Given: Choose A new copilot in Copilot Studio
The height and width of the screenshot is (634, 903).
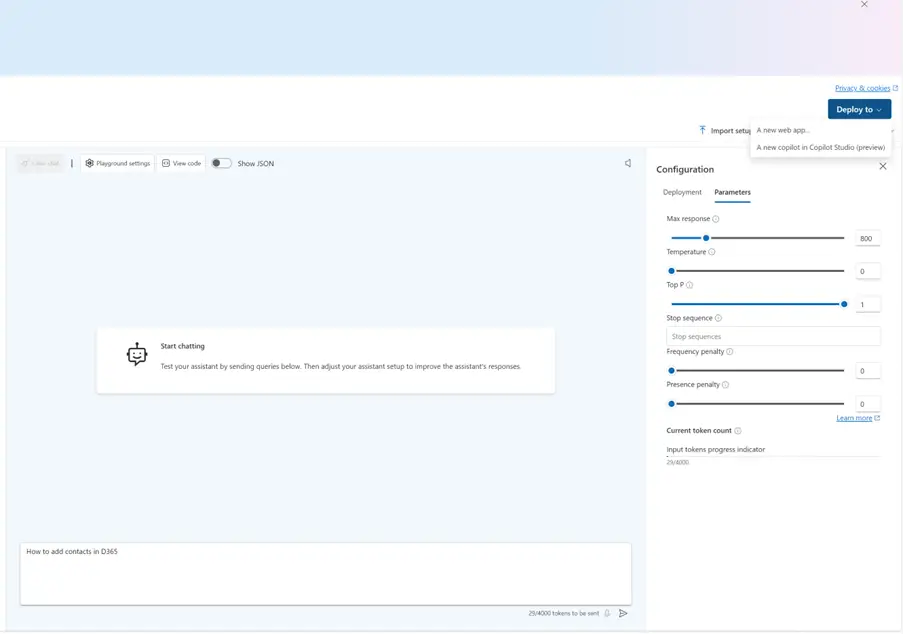Looking at the screenshot, I should point(821,147).
